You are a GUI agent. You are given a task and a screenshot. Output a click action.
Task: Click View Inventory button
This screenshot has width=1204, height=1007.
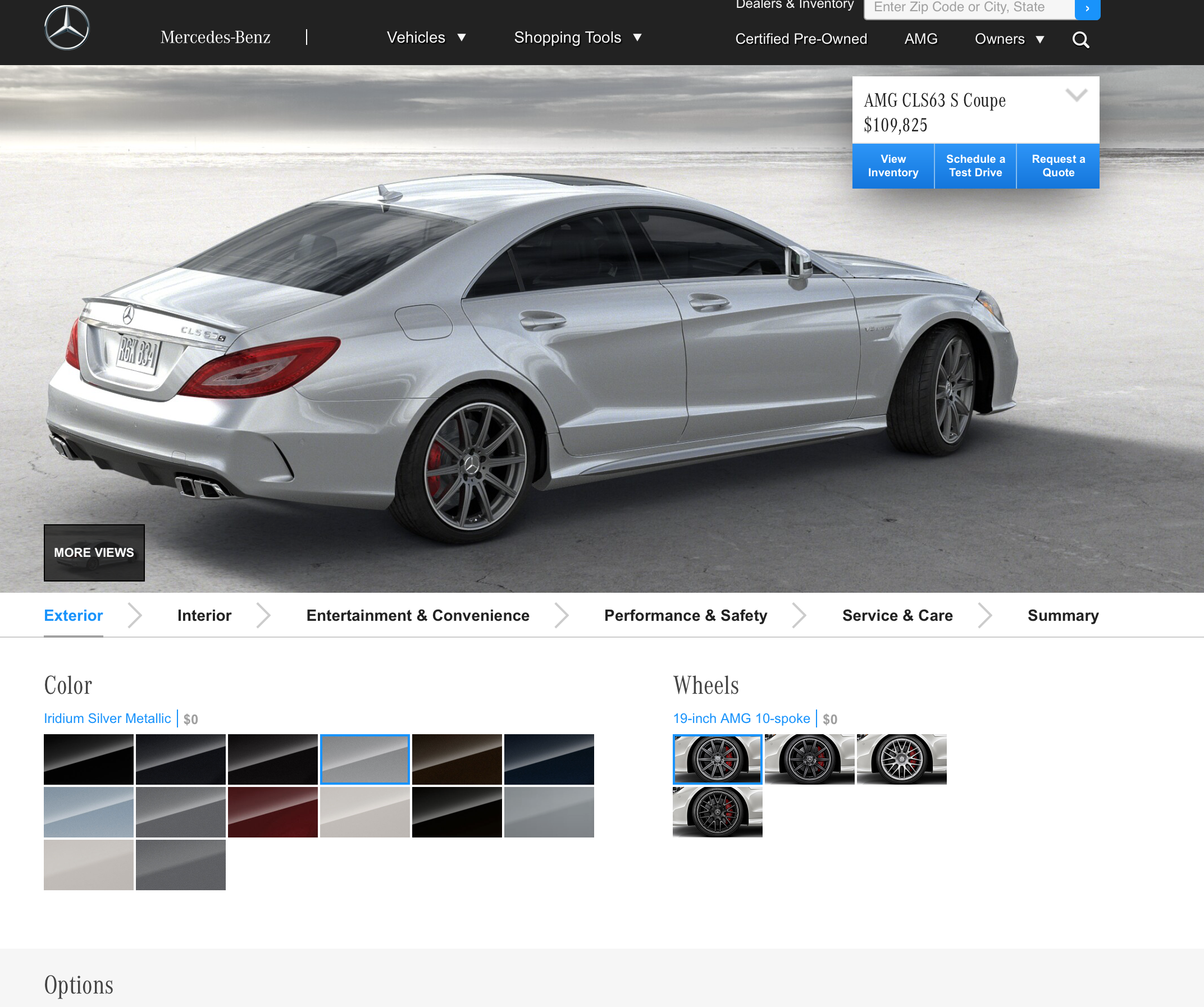[x=893, y=166]
